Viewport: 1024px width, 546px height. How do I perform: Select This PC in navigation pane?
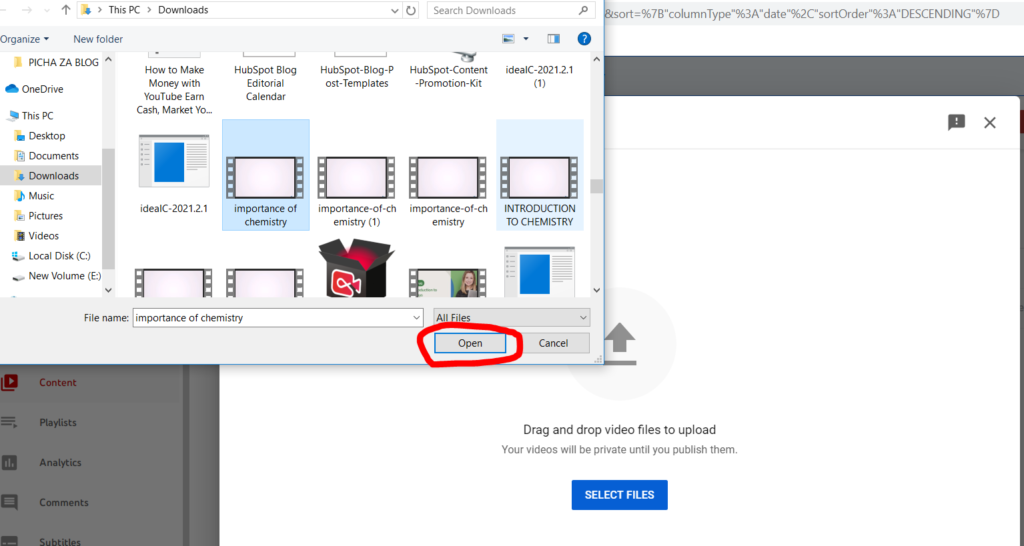(31, 116)
